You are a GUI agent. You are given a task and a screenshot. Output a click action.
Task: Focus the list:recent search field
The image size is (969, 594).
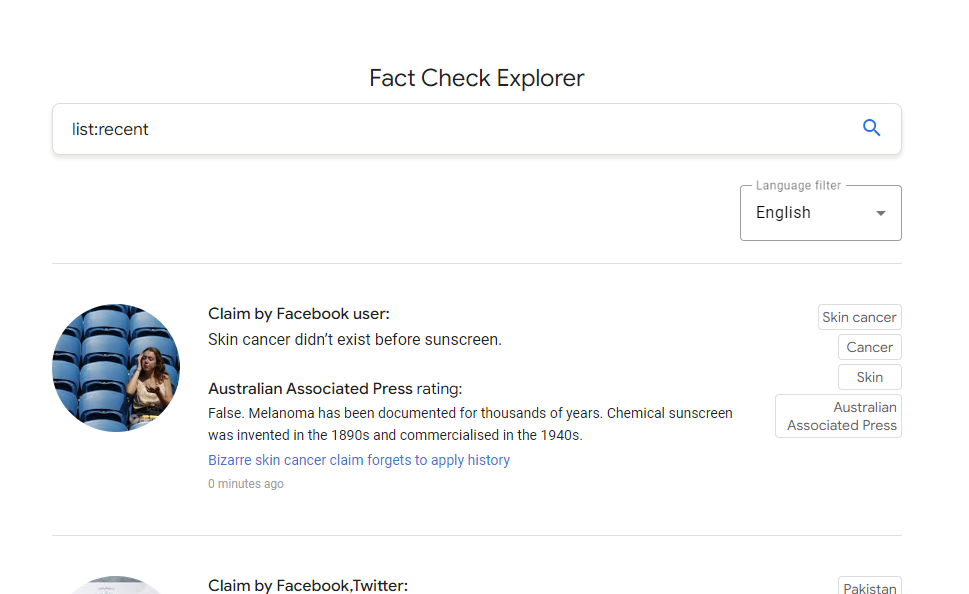[x=457, y=129]
